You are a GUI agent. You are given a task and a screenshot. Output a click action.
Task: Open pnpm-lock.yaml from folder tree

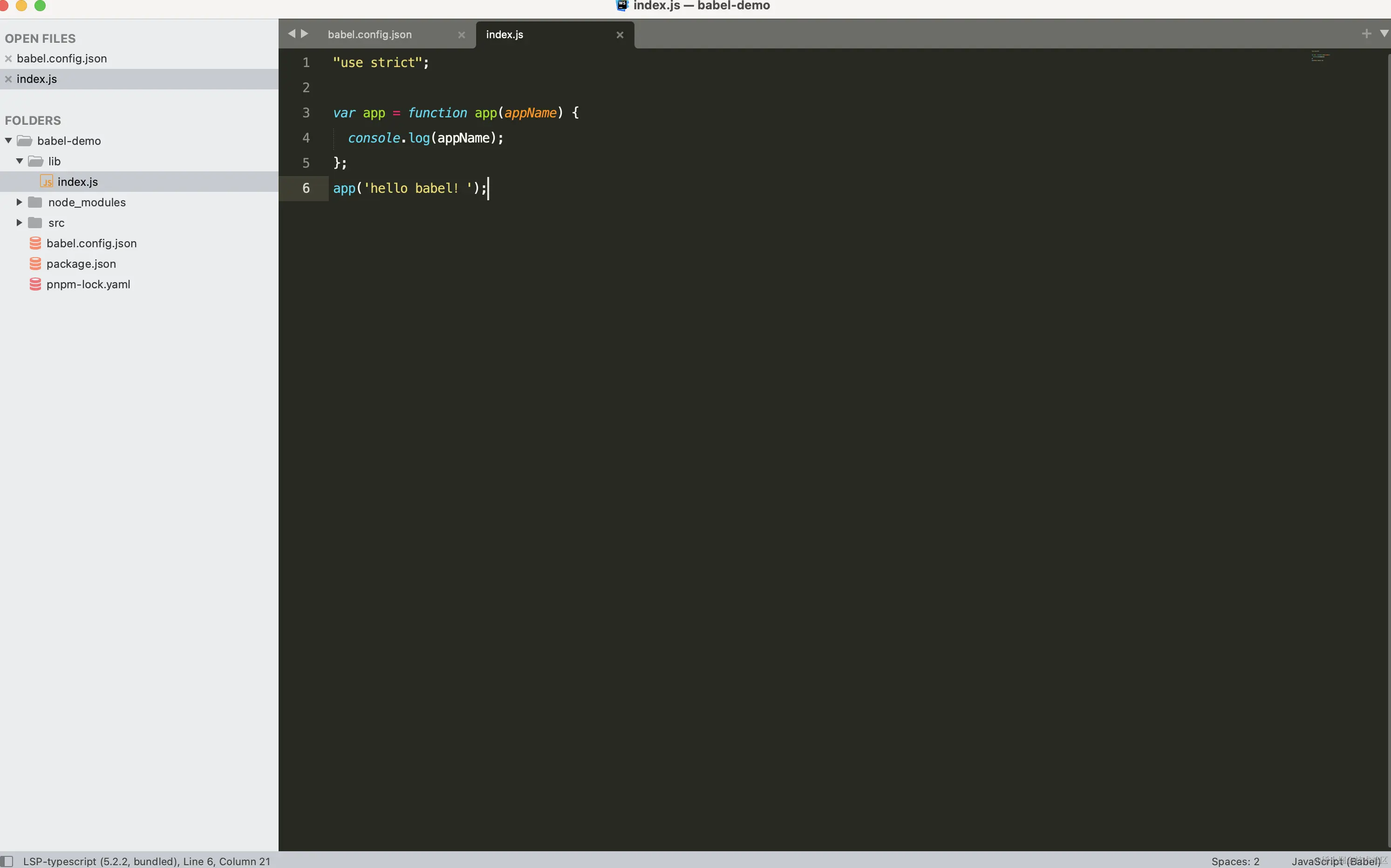click(x=89, y=284)
